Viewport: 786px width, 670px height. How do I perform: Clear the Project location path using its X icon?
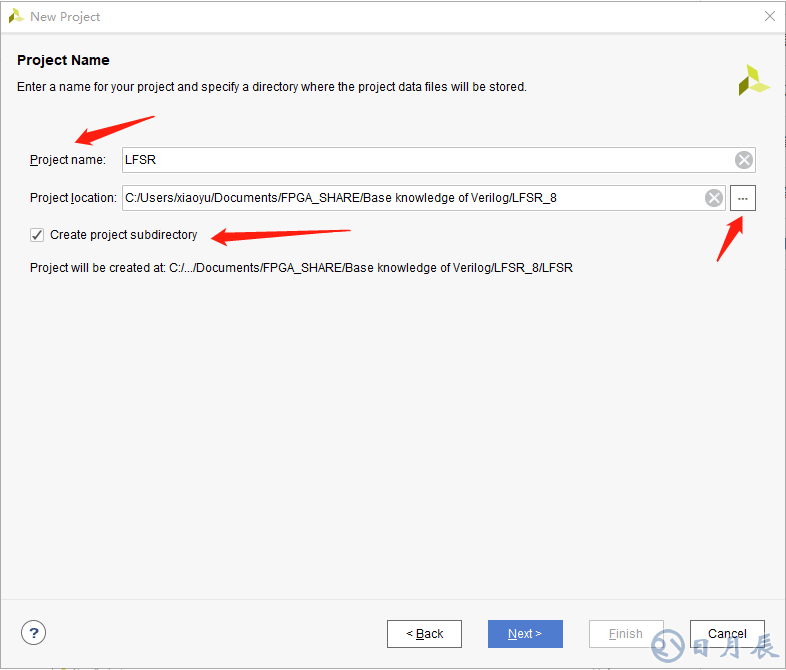click(x=713, y=198)
